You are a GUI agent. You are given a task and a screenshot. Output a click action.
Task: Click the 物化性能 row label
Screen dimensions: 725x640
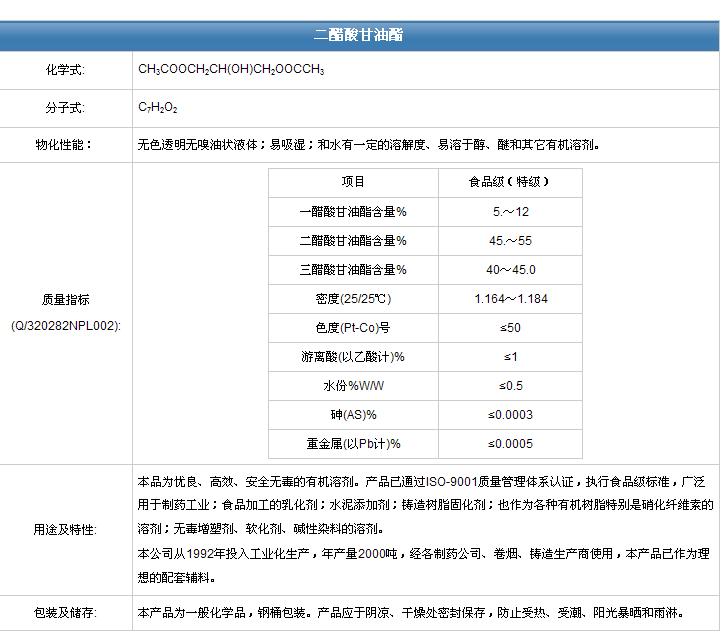65,144
